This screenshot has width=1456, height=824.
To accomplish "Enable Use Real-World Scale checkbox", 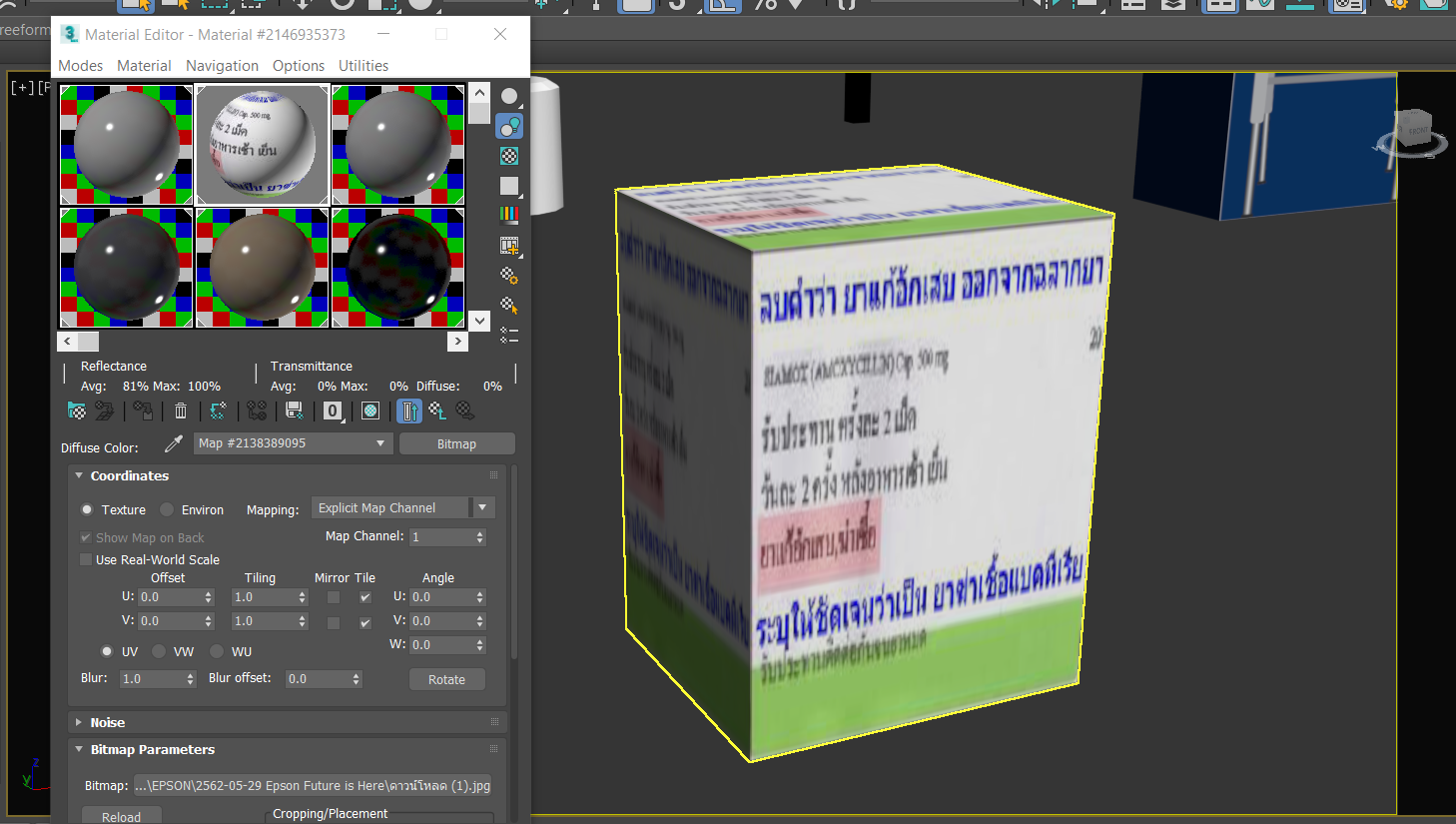I will tap(86, 559).
